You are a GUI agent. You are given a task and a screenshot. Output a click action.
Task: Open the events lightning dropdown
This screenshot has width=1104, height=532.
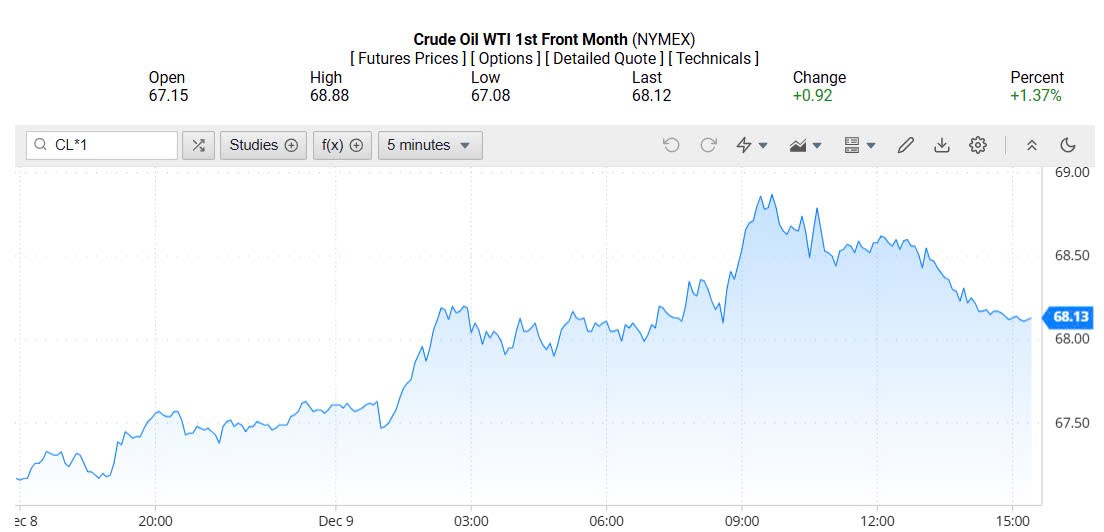tap(751, 146)
